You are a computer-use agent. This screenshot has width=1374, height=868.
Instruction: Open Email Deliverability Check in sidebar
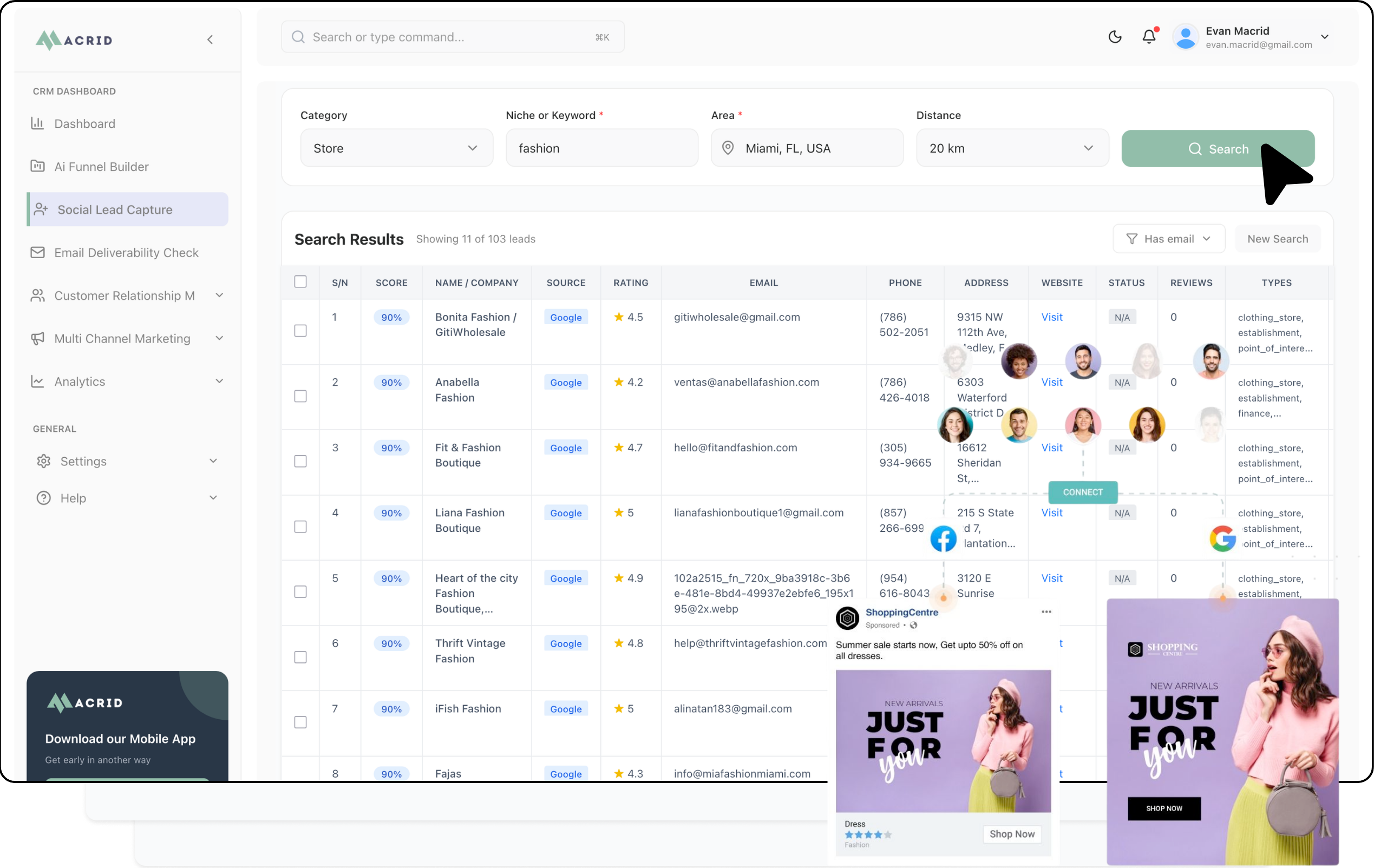pyautogui.click(x=126, y=253)
